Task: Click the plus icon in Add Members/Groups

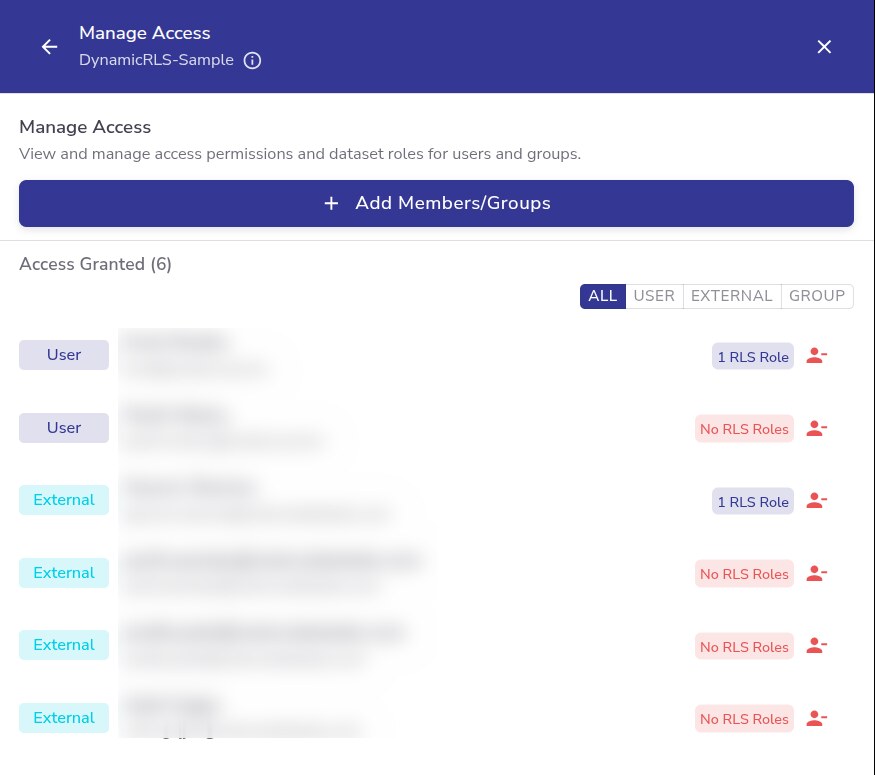Action: point(331,203)
